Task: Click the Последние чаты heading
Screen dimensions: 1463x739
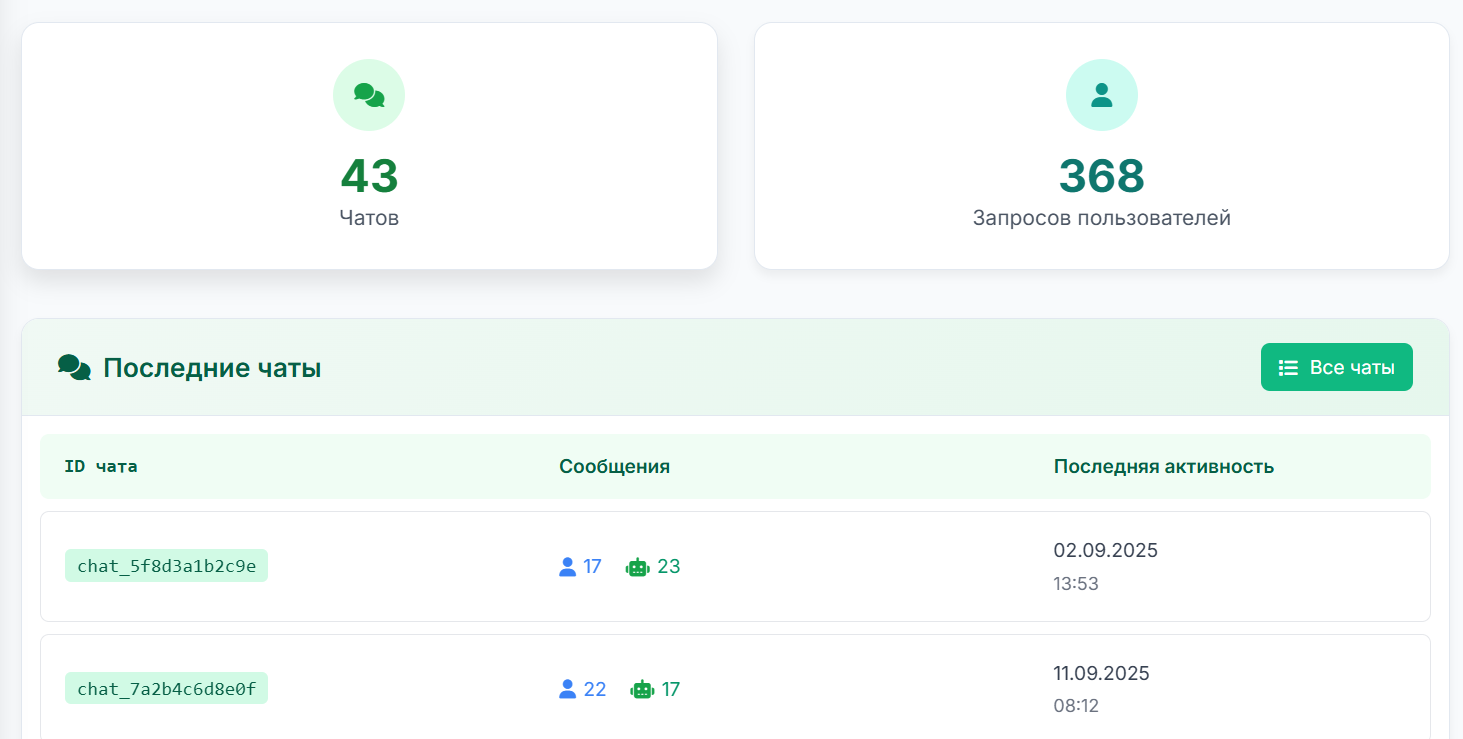Action: (212, 368)
